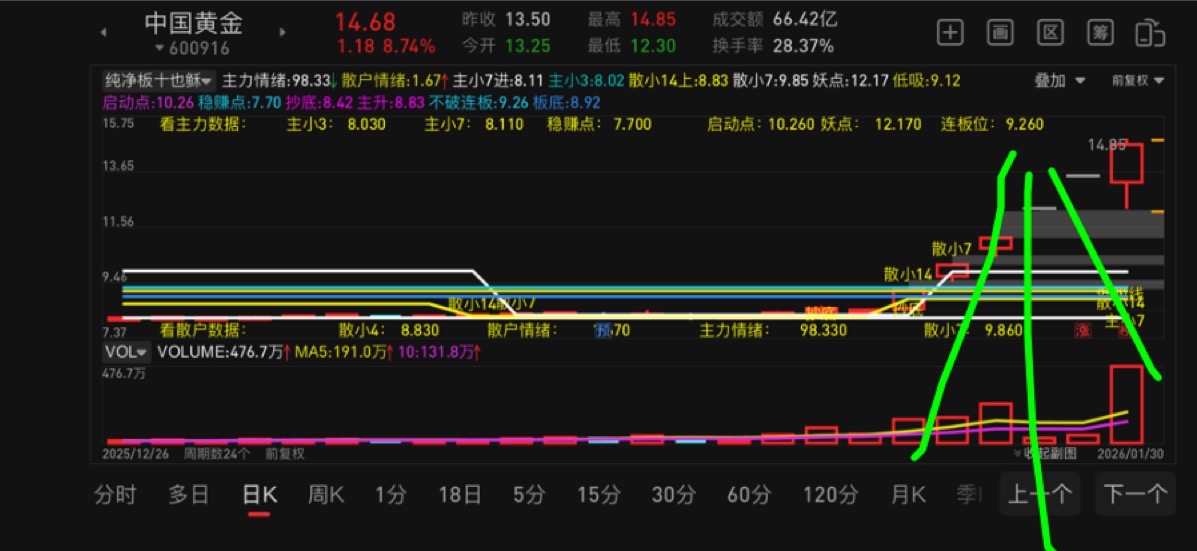Select the 30分 period tab
Image resolution: width=1197 pixels, height=551 pixels.
[x=673, y=495]
